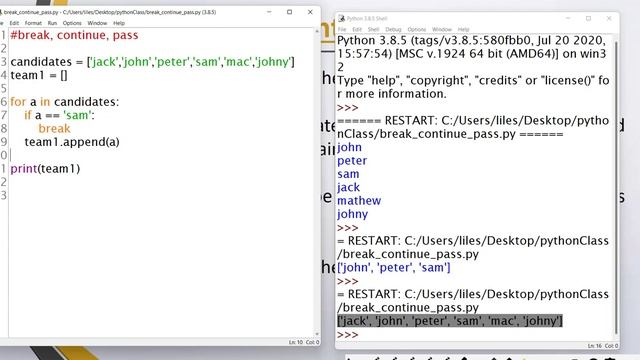Click the editor scrollbar down arrow
Viewport: 640px width, 360px height.
[x=317, y=334]
